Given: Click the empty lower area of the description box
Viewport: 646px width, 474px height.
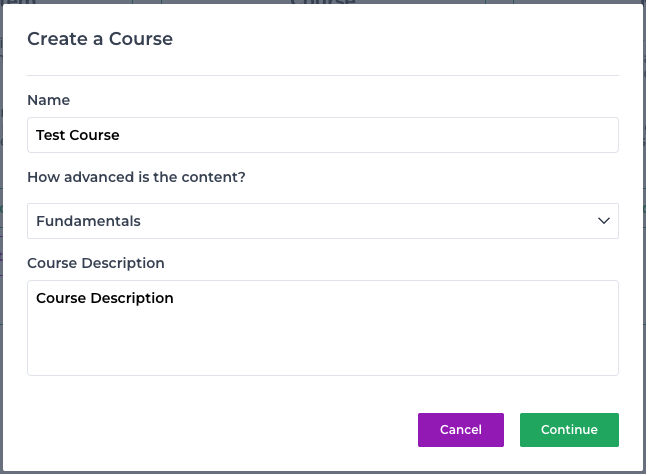Looking at the screenshot, I should pyautogui.click(x=323, y=346).
